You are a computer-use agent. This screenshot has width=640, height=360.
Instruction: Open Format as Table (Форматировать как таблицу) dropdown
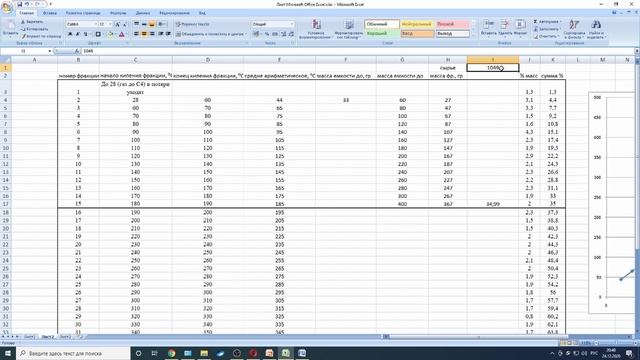[x=348, y=29]
